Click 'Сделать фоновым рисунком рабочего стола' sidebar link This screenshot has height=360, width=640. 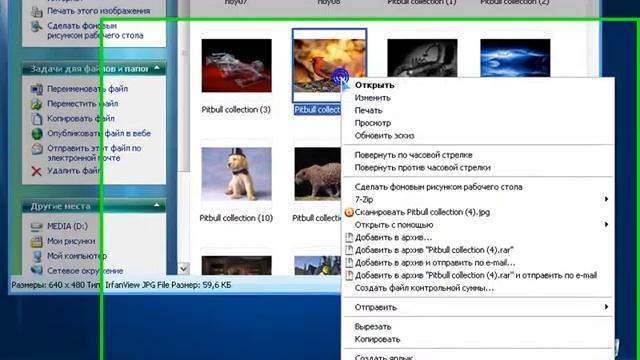click(x=95, y=31)
